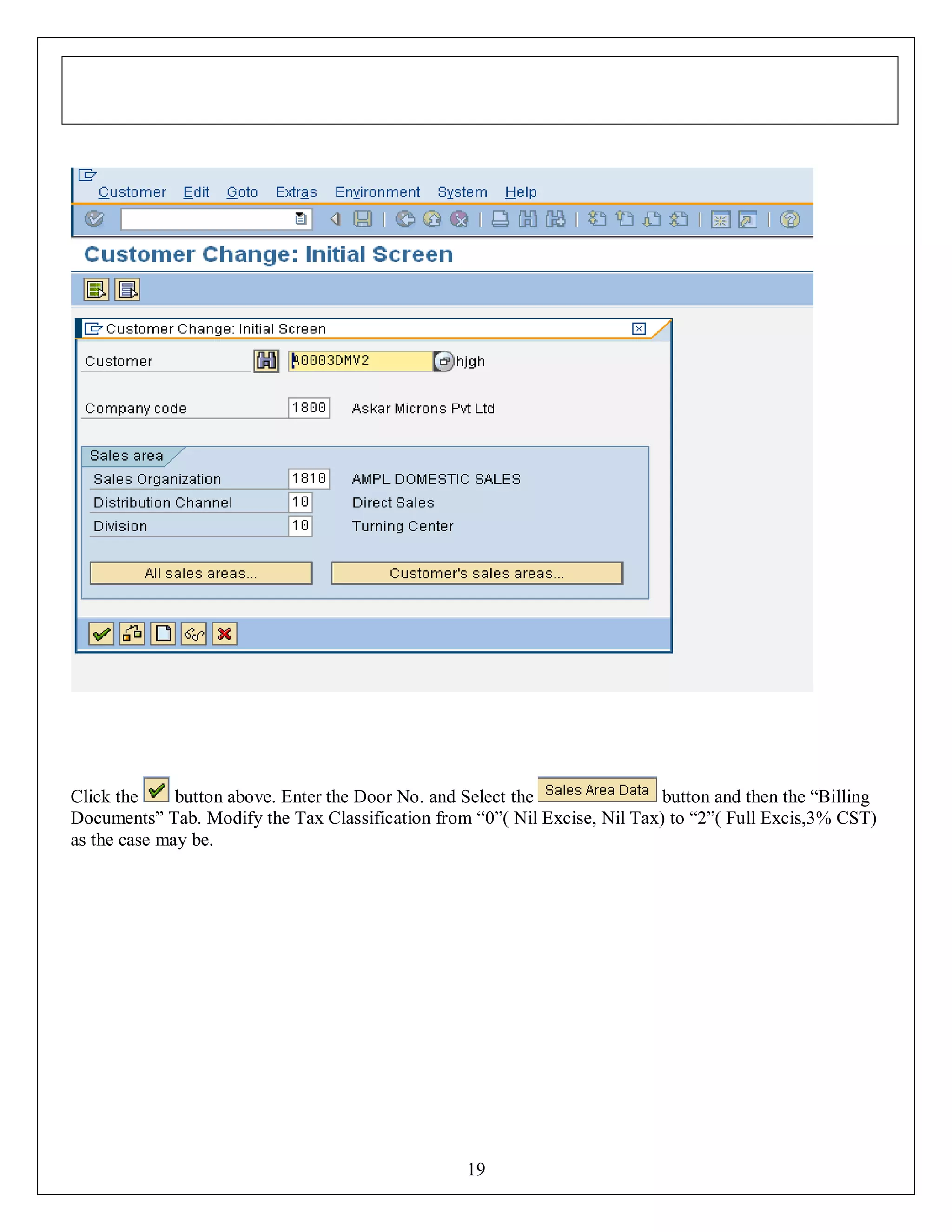Close the Customer Change dialog box

(638, 329)
